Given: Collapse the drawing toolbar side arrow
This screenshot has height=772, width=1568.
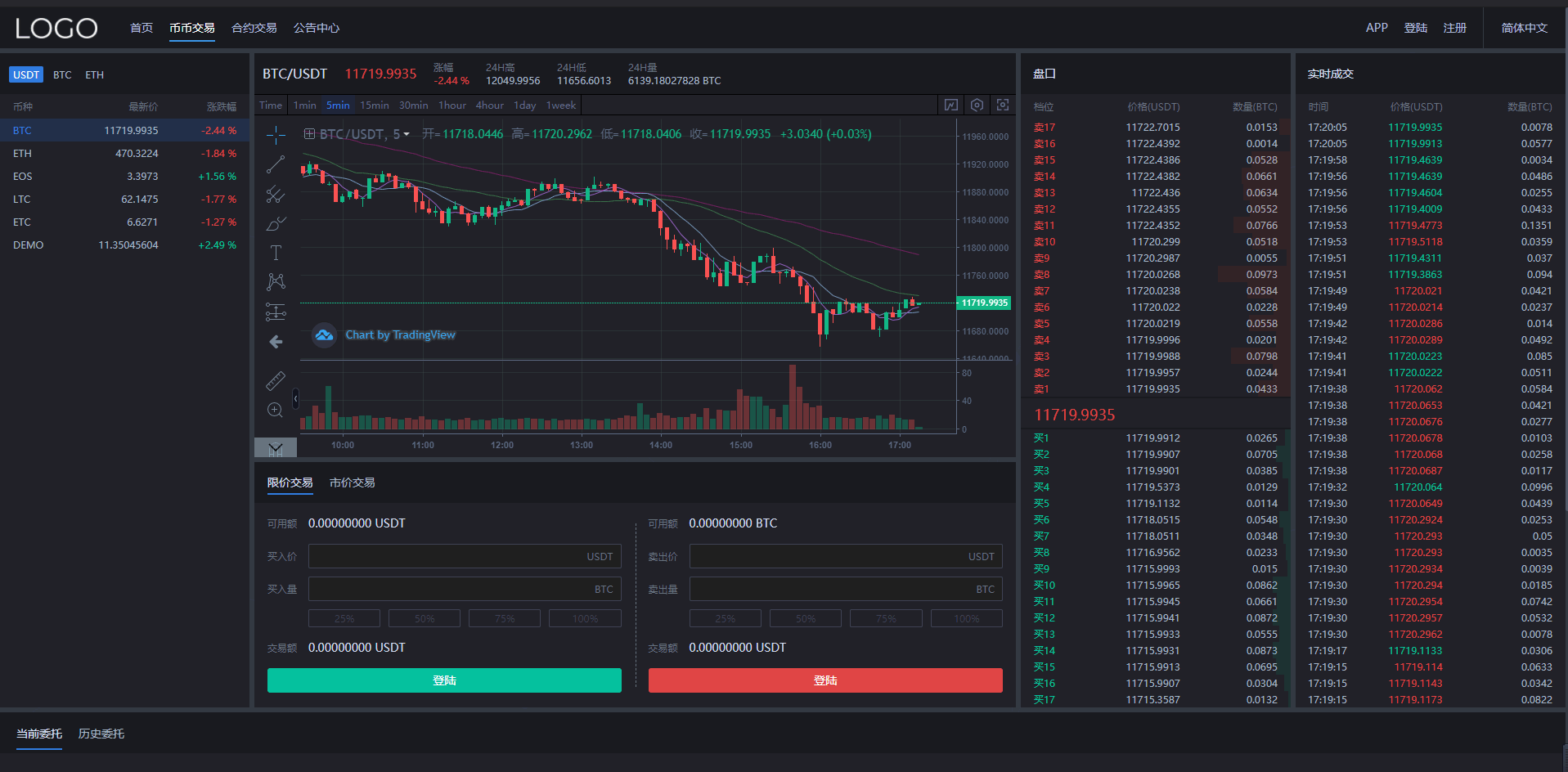Looking at the screenshot, I should tap(295, 398).
